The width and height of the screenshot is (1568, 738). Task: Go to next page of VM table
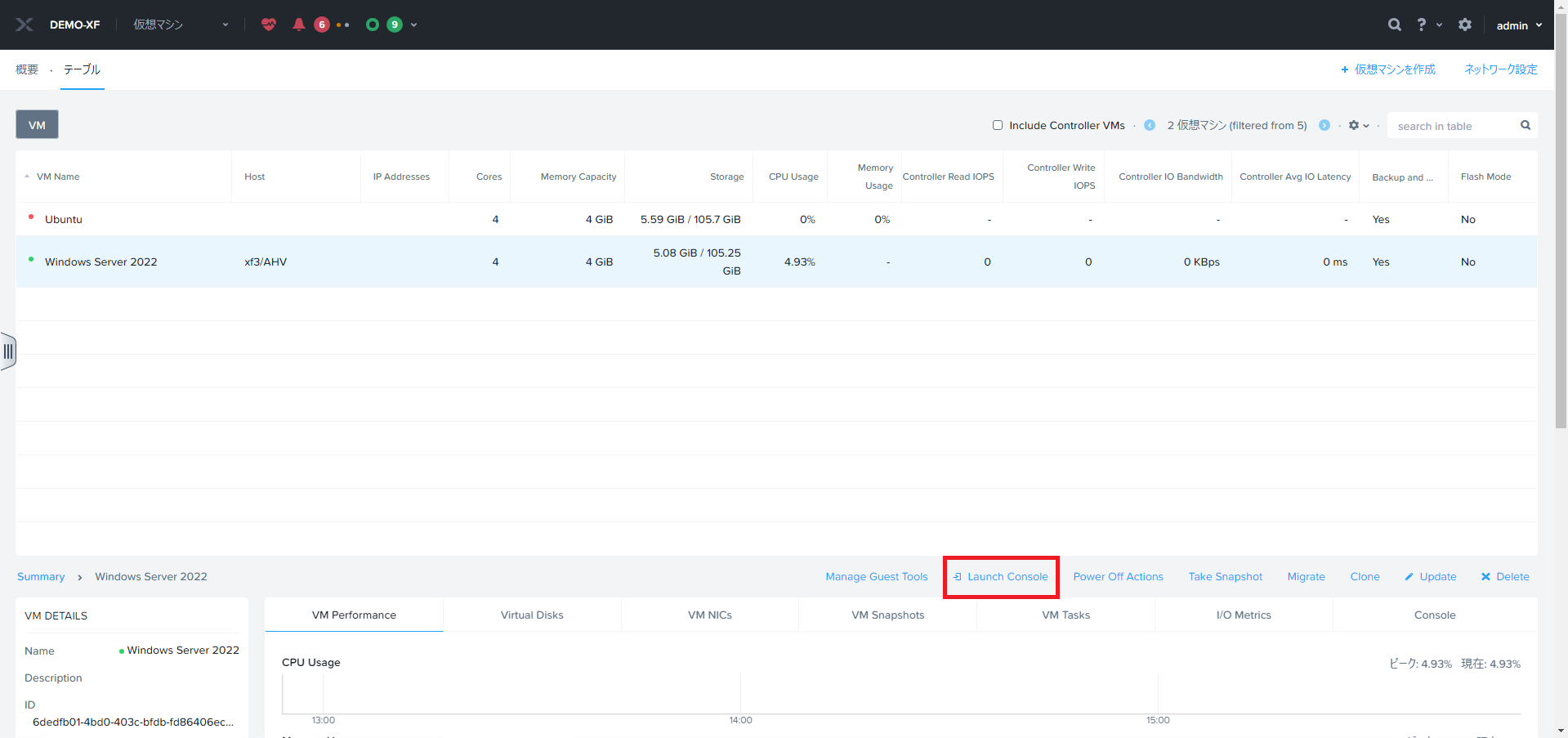[1325, 125]
